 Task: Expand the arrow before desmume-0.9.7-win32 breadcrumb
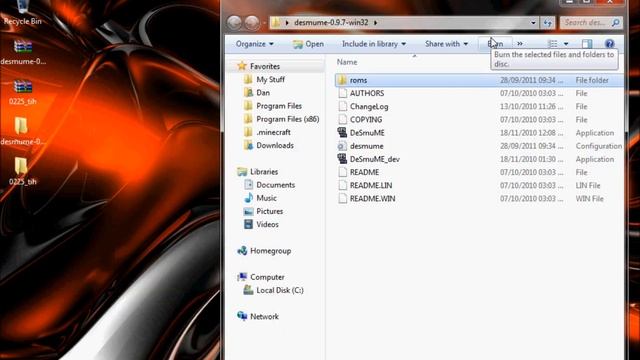pyautogui.click(x=287, y=22)
